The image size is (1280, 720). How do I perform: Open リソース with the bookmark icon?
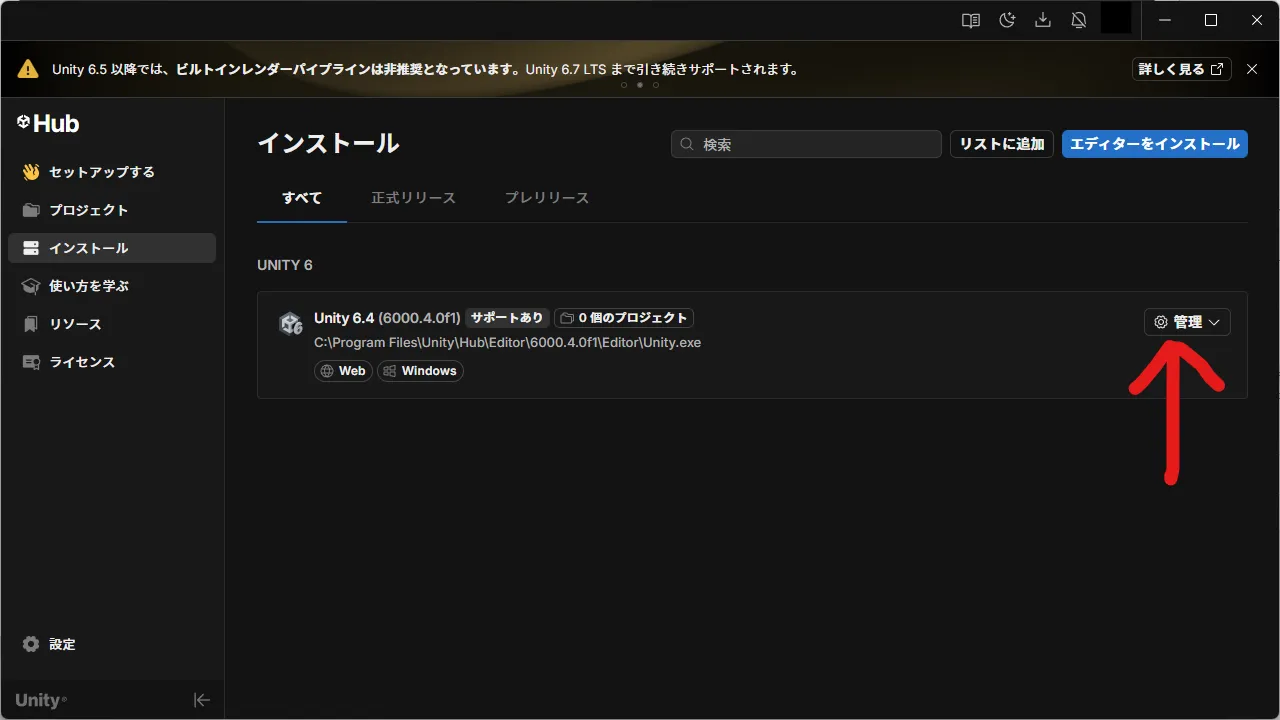point(31,324)
